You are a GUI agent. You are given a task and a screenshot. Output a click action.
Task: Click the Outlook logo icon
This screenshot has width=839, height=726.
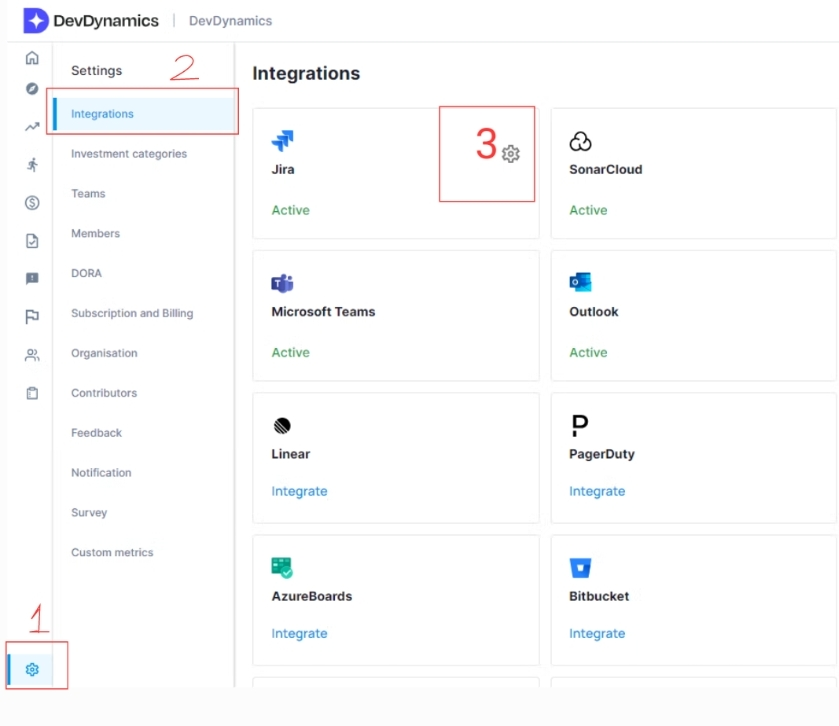click(581, 282)
